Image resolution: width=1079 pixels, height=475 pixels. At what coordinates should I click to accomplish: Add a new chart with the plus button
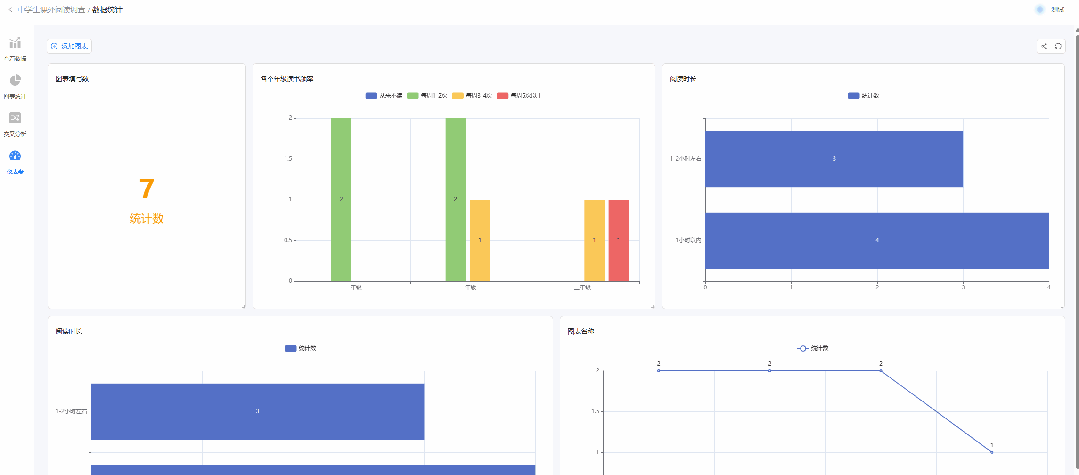(x=69, y=46)
